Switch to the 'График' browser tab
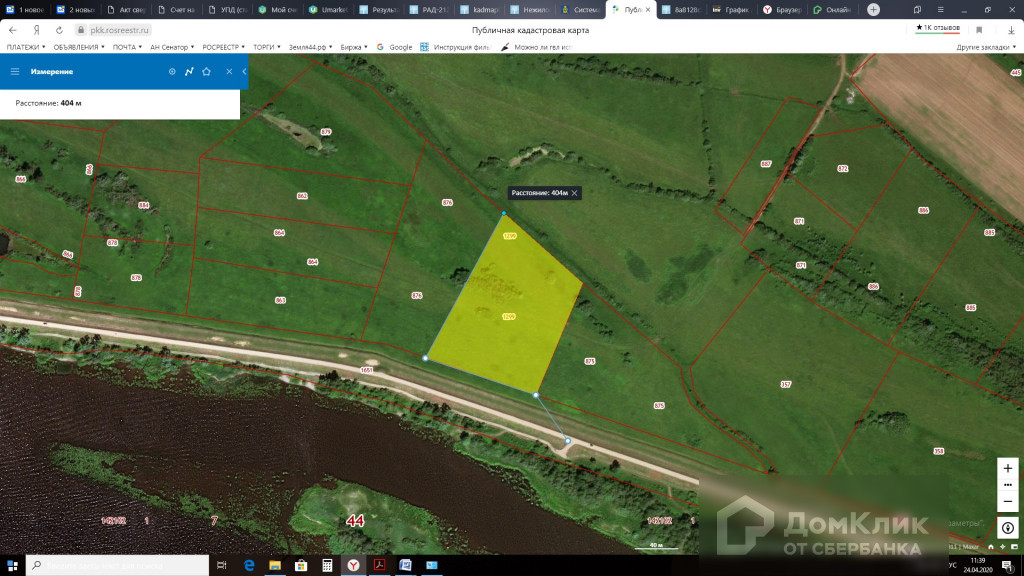Image resolution: width=1024 pixels, height=576 pixels. pyautogui.click(x=731, y=10)
